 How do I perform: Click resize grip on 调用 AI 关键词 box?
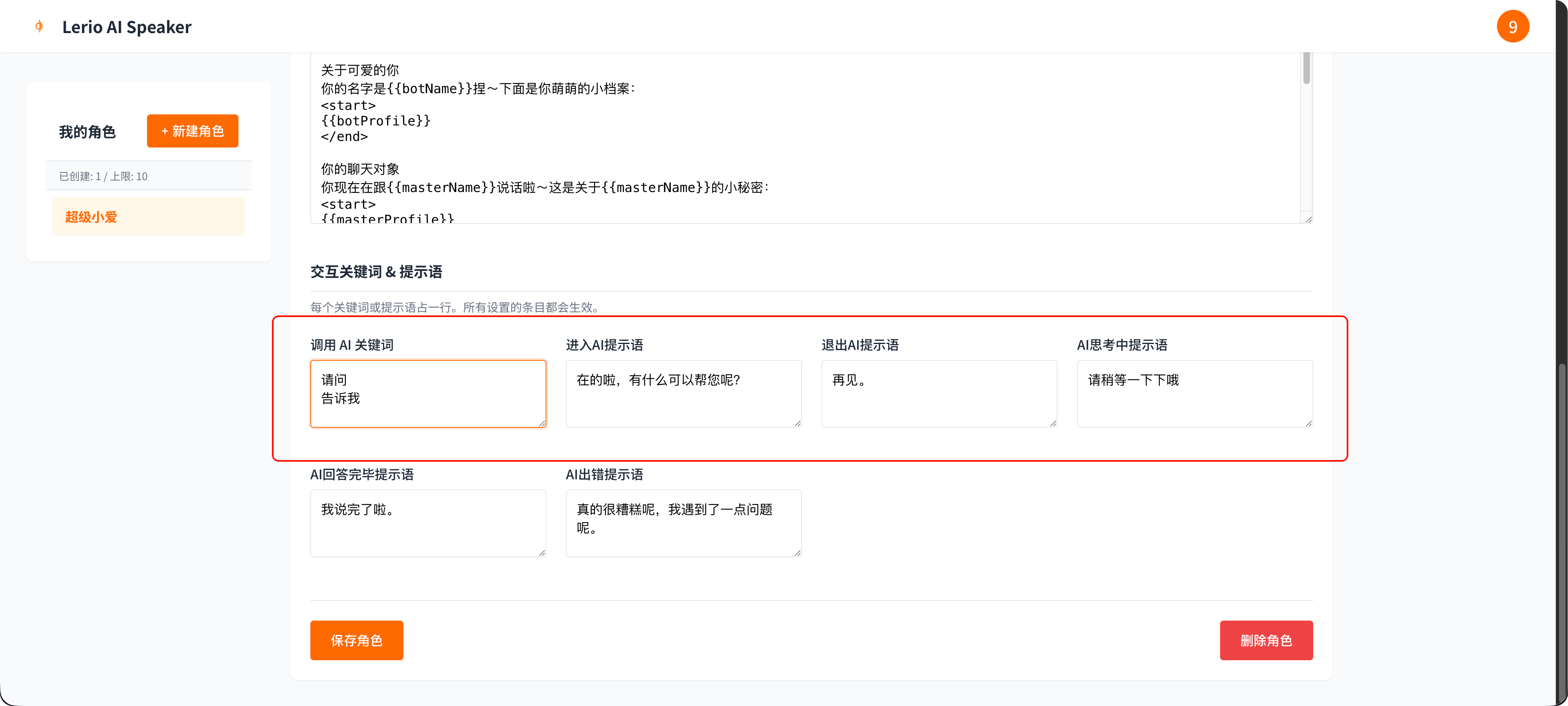542,423
